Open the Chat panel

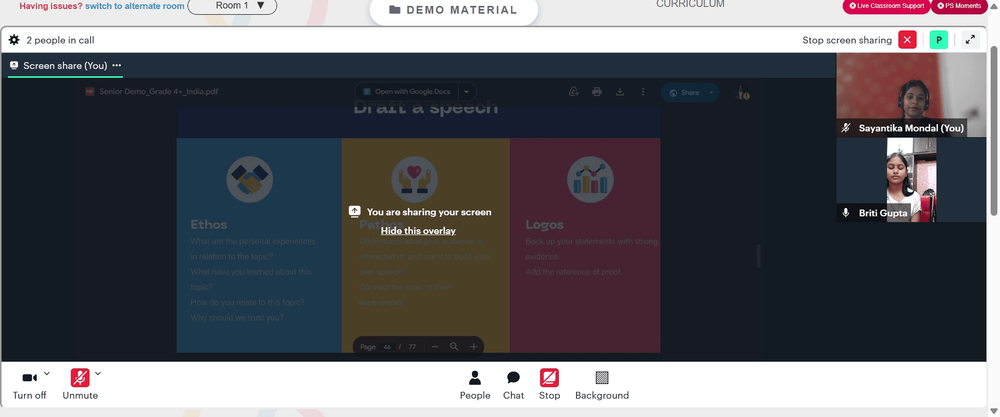(x=513, y=385)
